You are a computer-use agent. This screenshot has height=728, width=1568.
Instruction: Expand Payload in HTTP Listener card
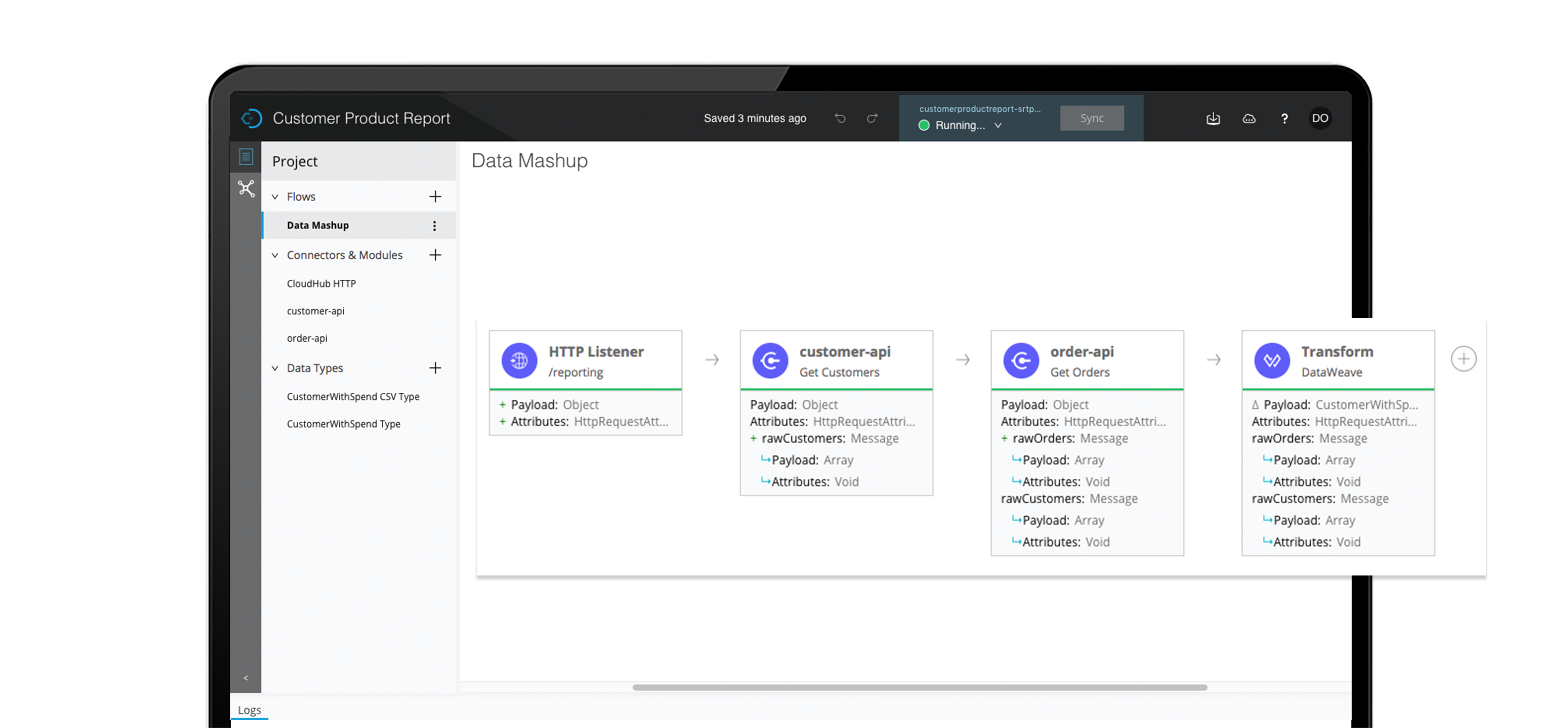(503, 405)
